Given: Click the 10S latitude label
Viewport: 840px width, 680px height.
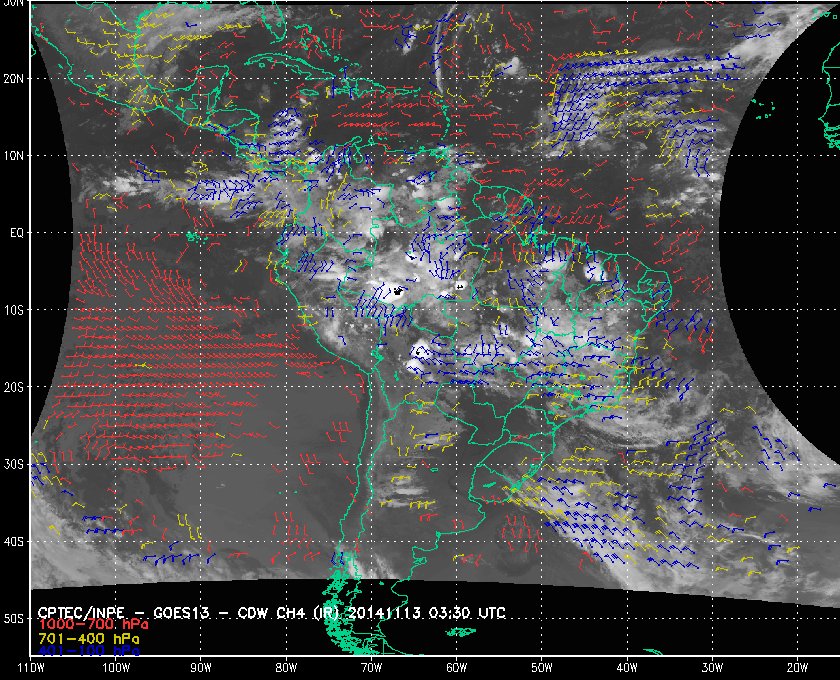Looking at the screenshot, I should tap(15, 310).
